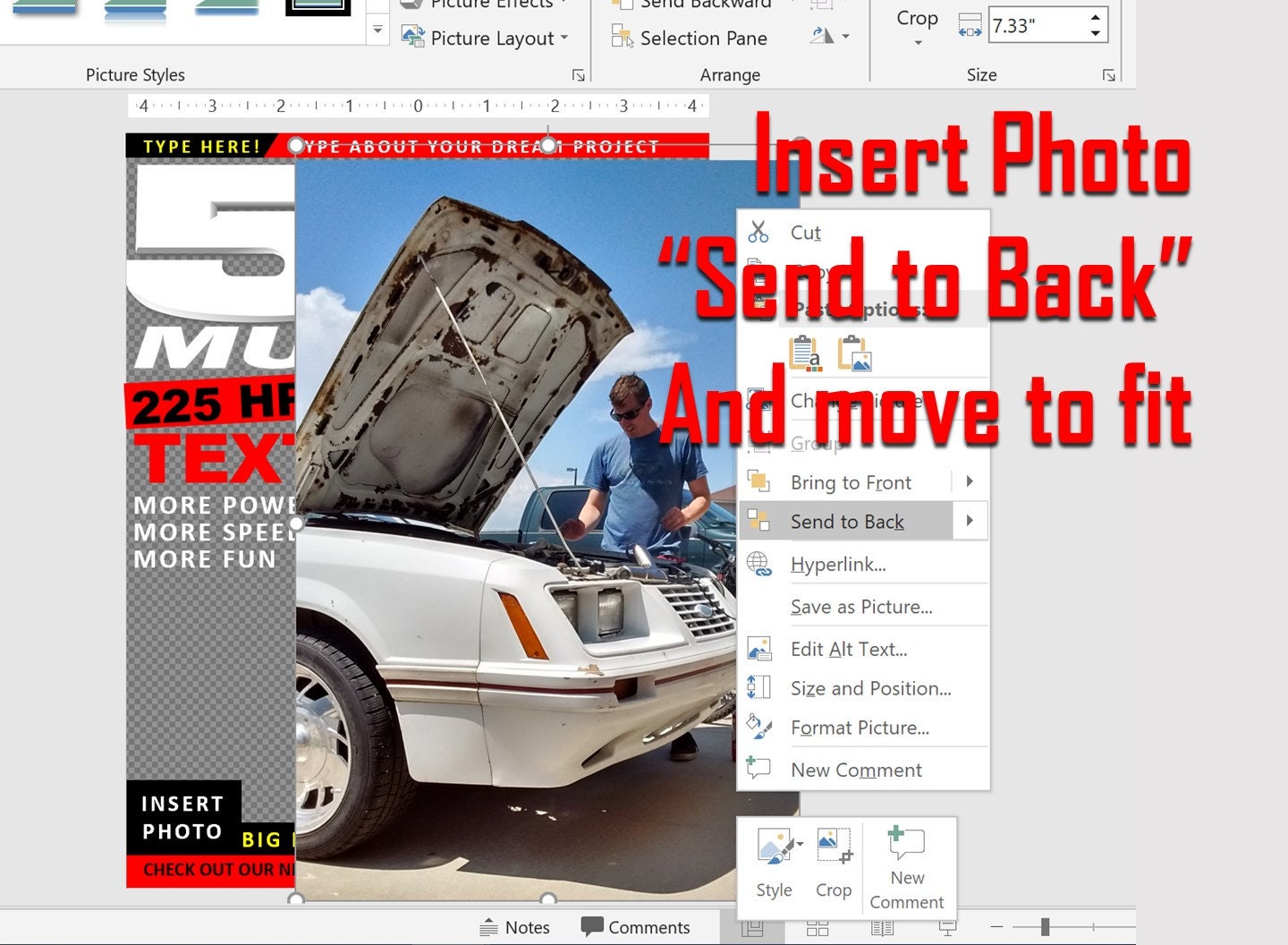Expand the Bring to Front submenu arrow
Image resolution: width=1288 pixels, height=945 pixels.
(x=970, y=481)
